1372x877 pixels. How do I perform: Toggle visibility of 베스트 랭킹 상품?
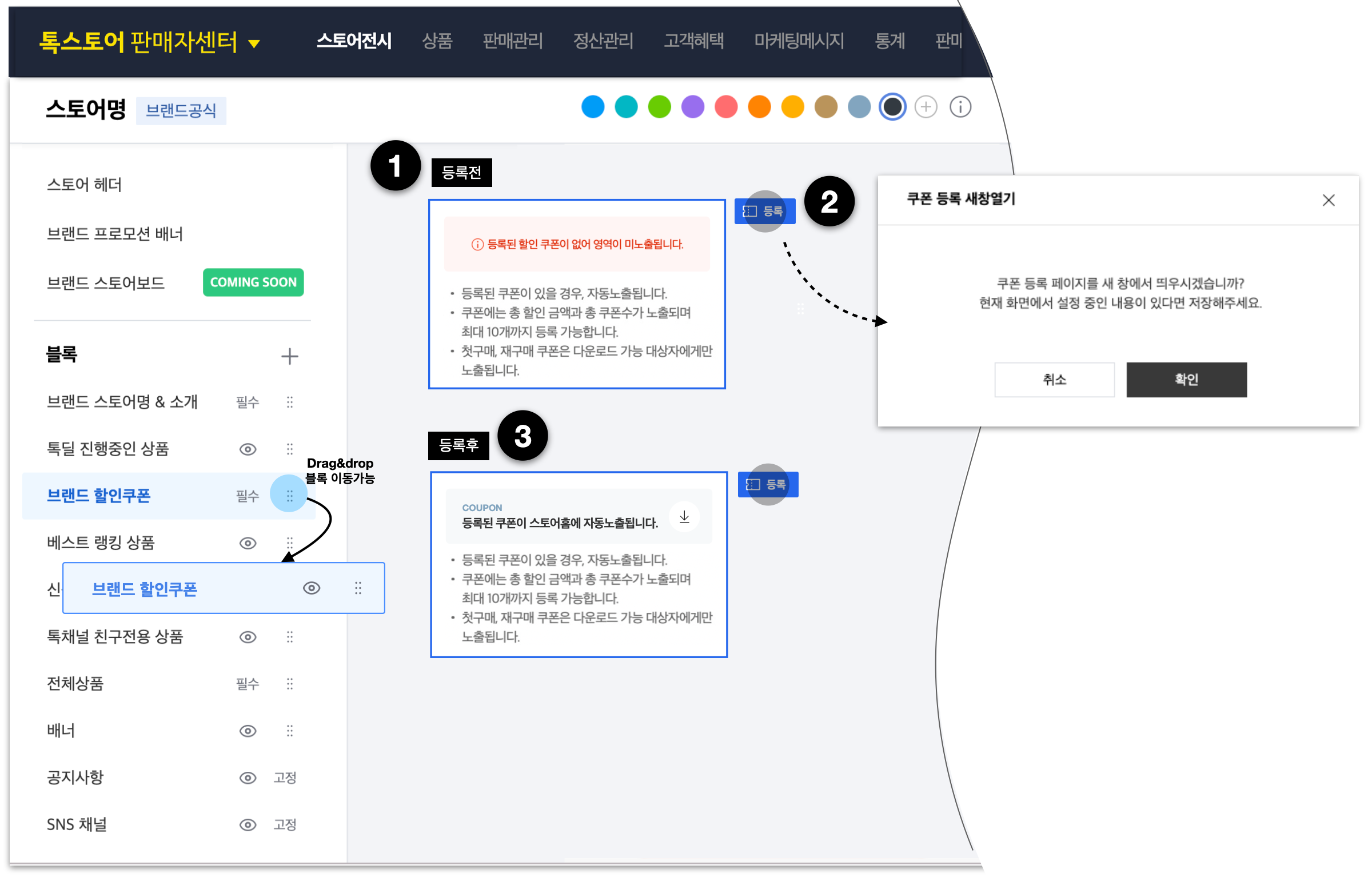pyautogui.click(x=248, y=543)
